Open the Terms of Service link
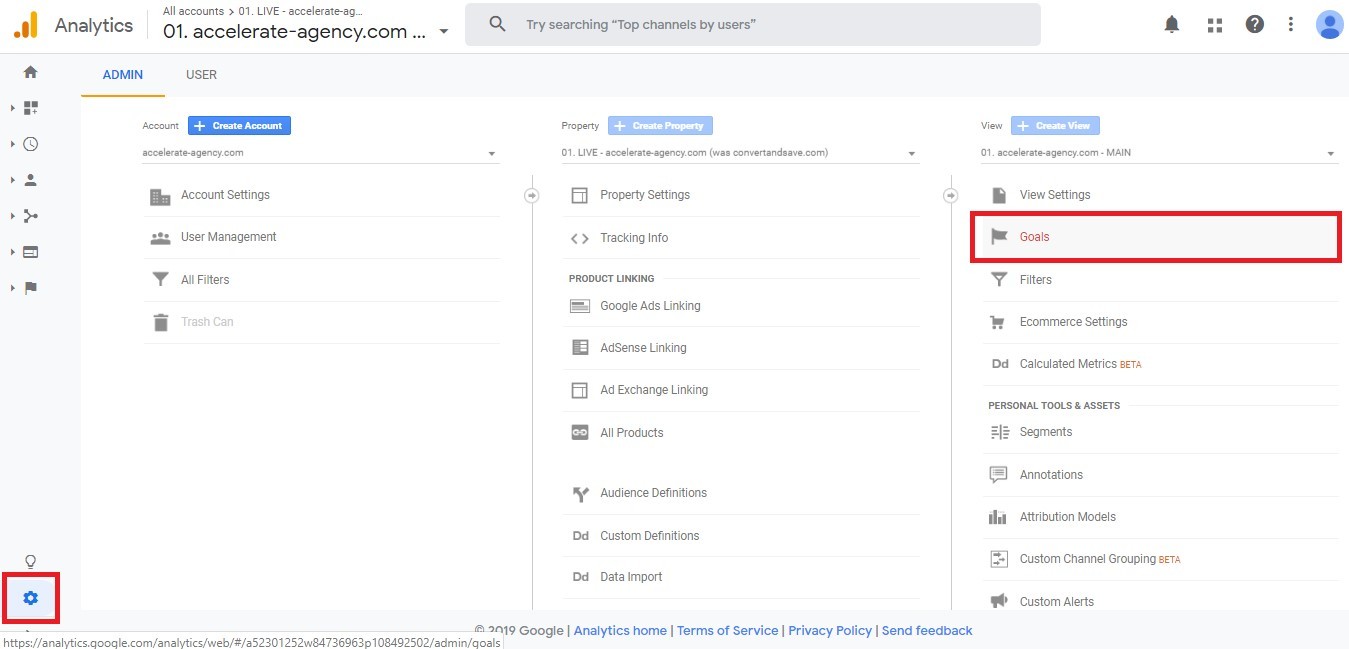1349x649 pixels. pyautogui.click(x=727, y=631)
